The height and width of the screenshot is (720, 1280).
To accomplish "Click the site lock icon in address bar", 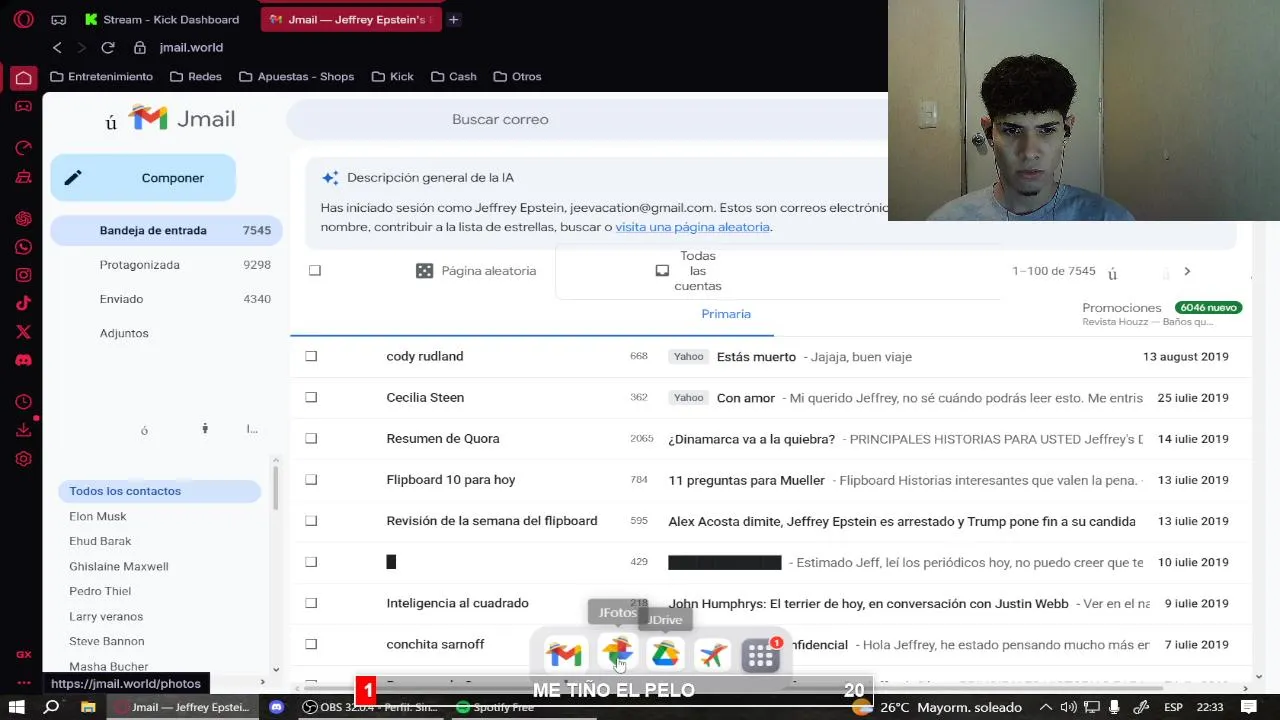I will [140, 47].
